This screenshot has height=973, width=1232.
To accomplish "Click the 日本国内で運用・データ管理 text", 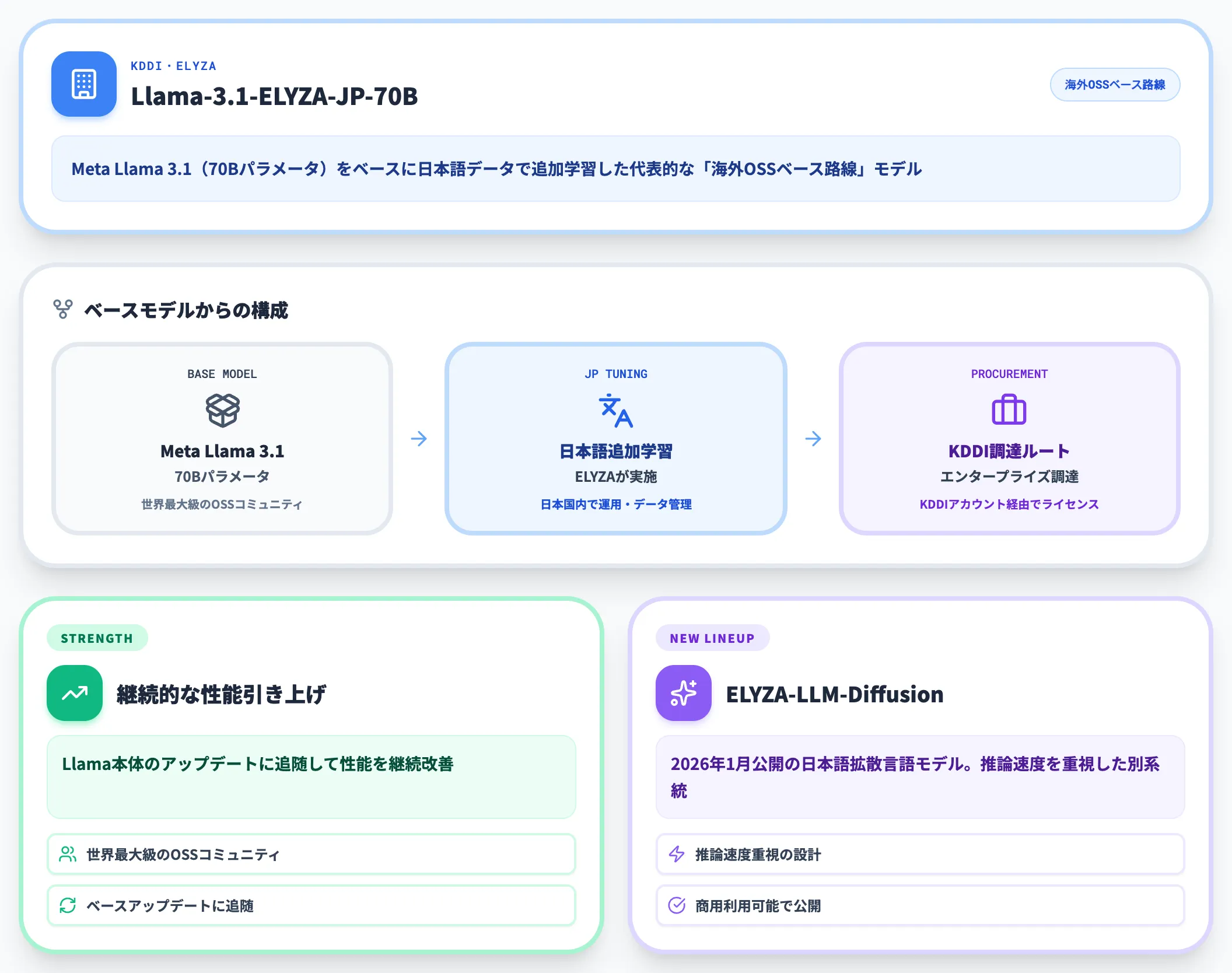I will 616,504.
